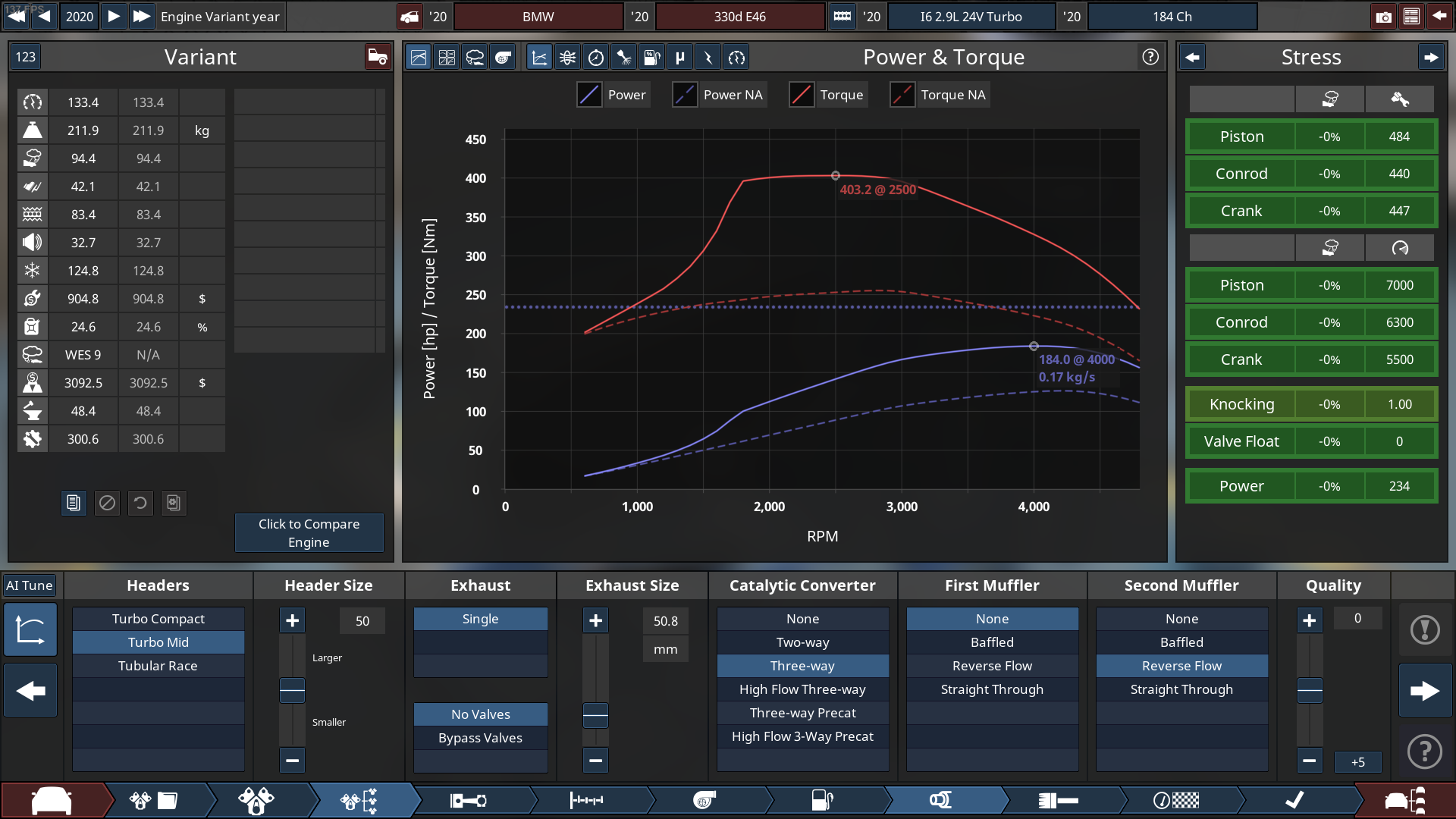Click the paste clipboard icon under stats
Screen dimensions: 1456x819
(x=174, y=503)
